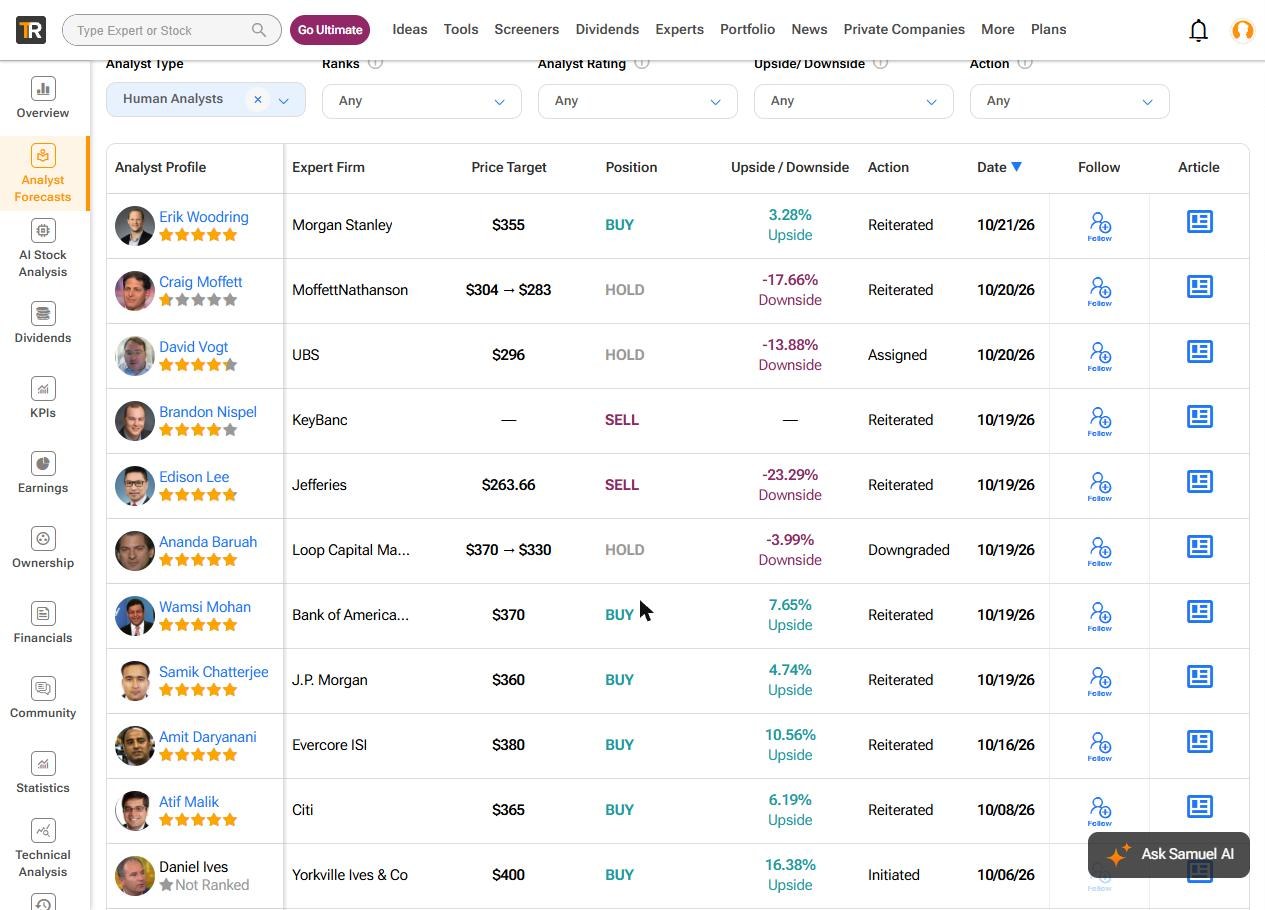The height and width of the screenshot is (910, 1265).
Task: Open Dividends in the sidebar
Action: click(43, 323)
